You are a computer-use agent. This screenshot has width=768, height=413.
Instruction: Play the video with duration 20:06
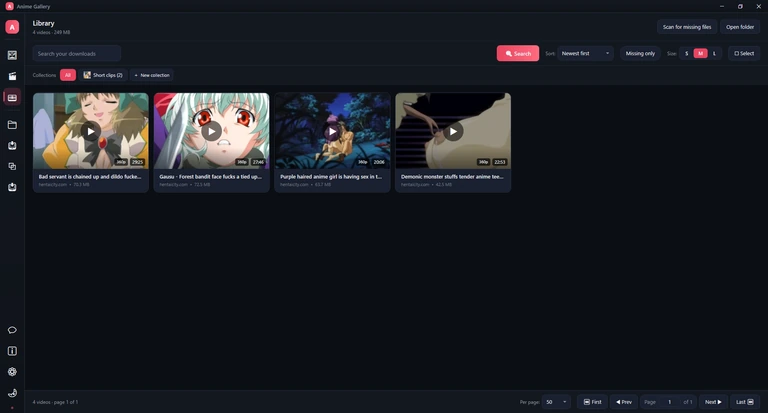[x=332, y=131]
